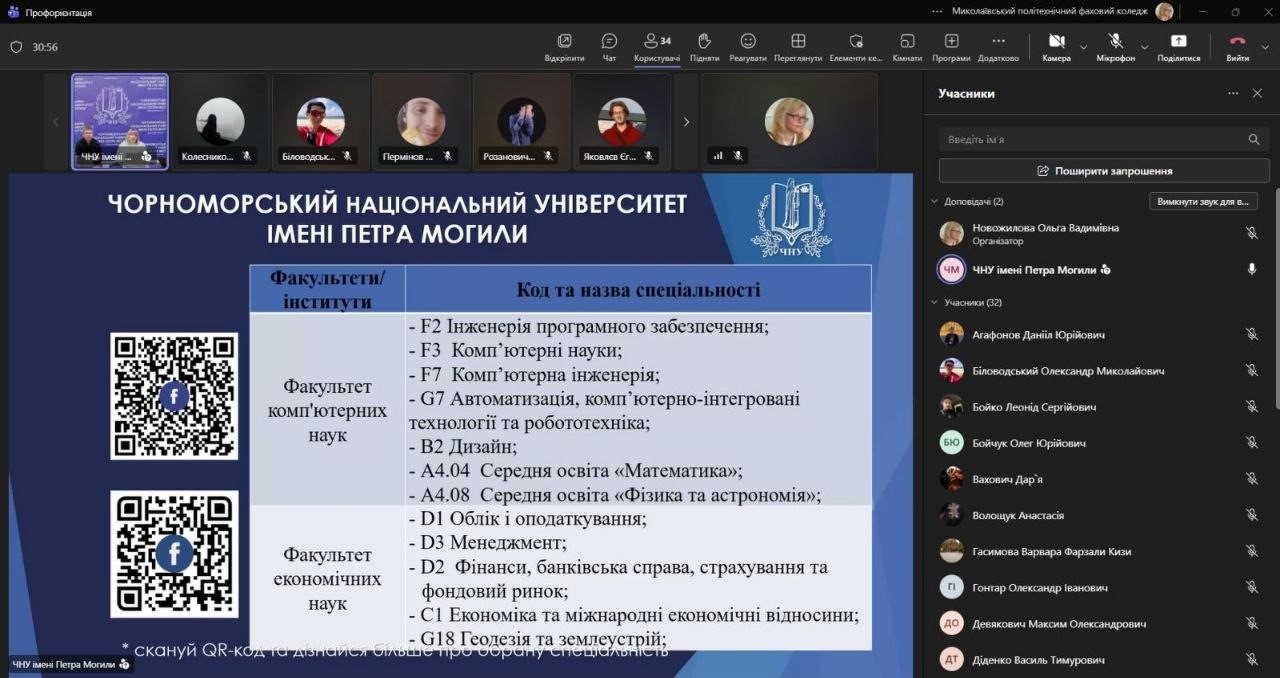The width and height of the screenshot is (1280, 678).
Task: Raise hand with the Підняти icon
Action: coord(704,46)
